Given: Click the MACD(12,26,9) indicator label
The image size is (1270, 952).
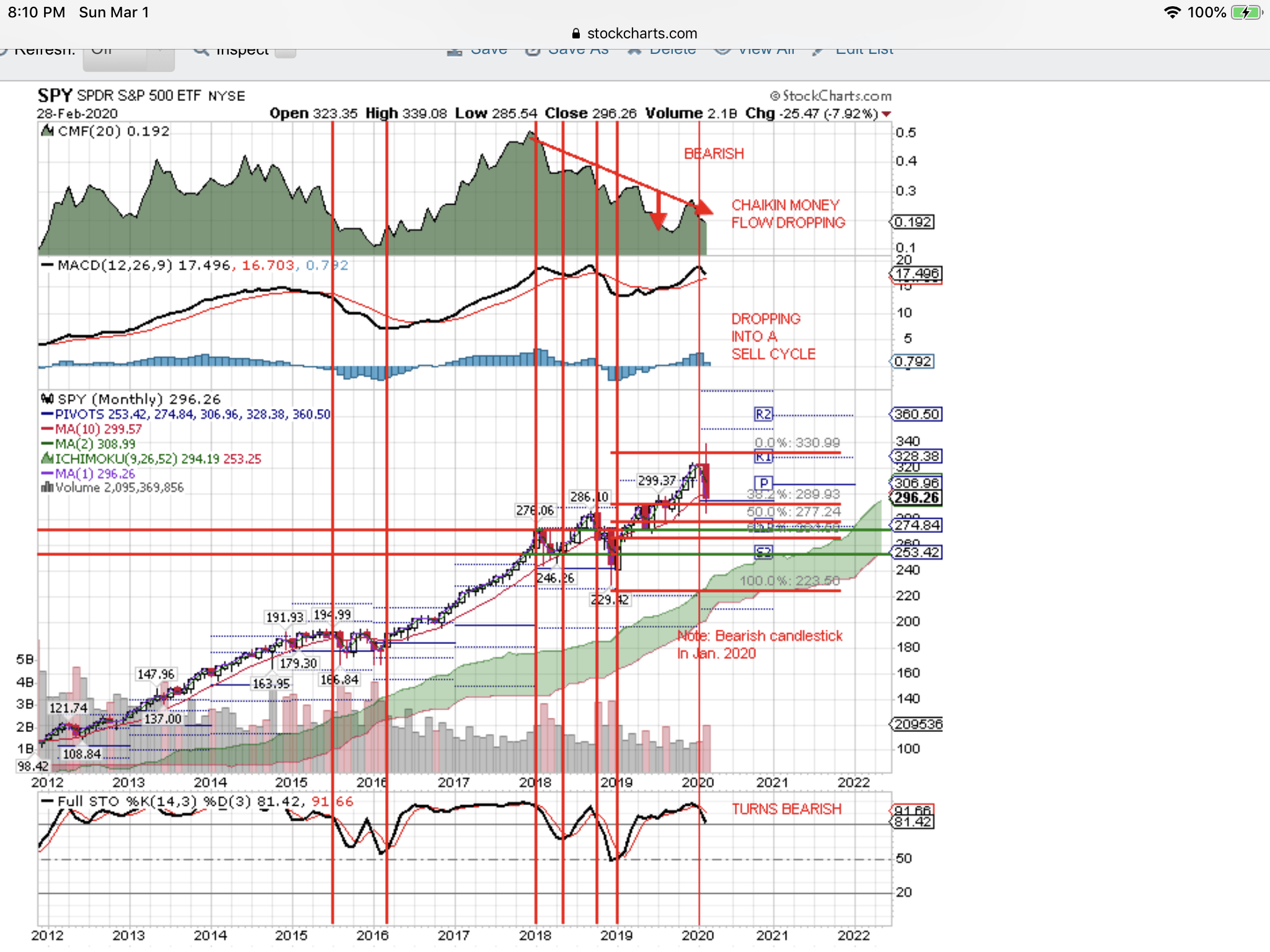Looking at the screenshot, I should point(115,265).
